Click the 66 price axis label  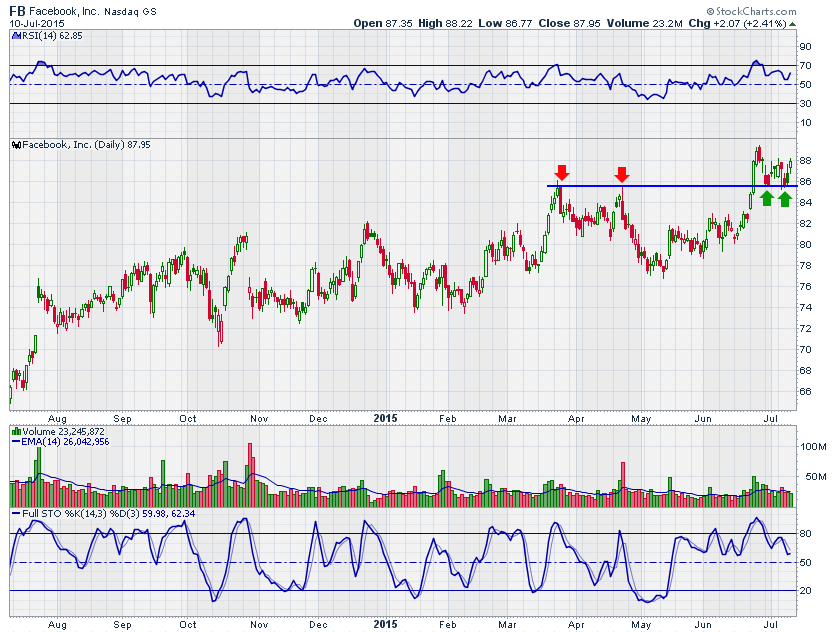[805, 391]
